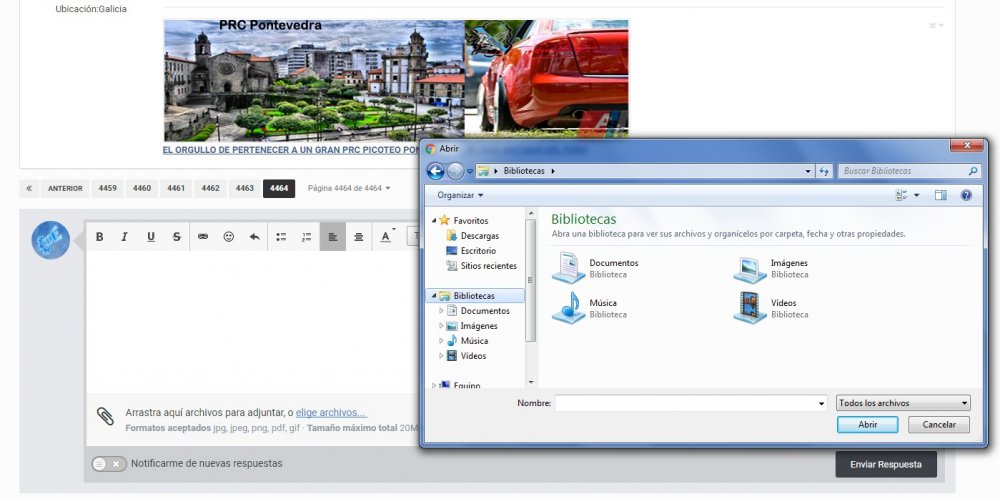This screenshot has height=499, width=1000.
Task: Click inside the reply text area
Action: pyautogui.click(x=253, y=322)
